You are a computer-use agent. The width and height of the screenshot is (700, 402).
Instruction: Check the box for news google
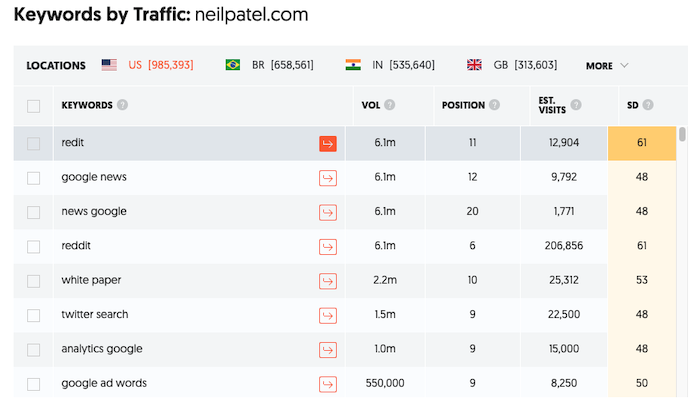33,213
